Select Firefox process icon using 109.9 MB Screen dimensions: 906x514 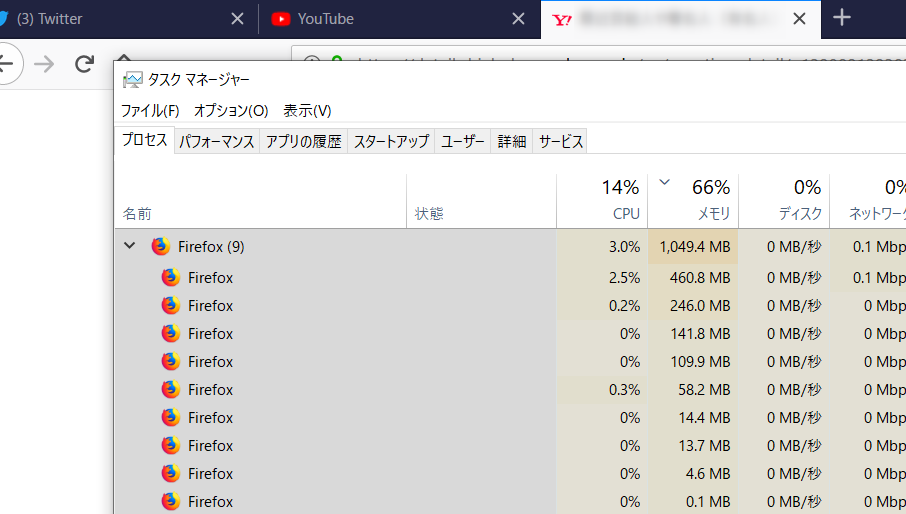pos(170,362)
